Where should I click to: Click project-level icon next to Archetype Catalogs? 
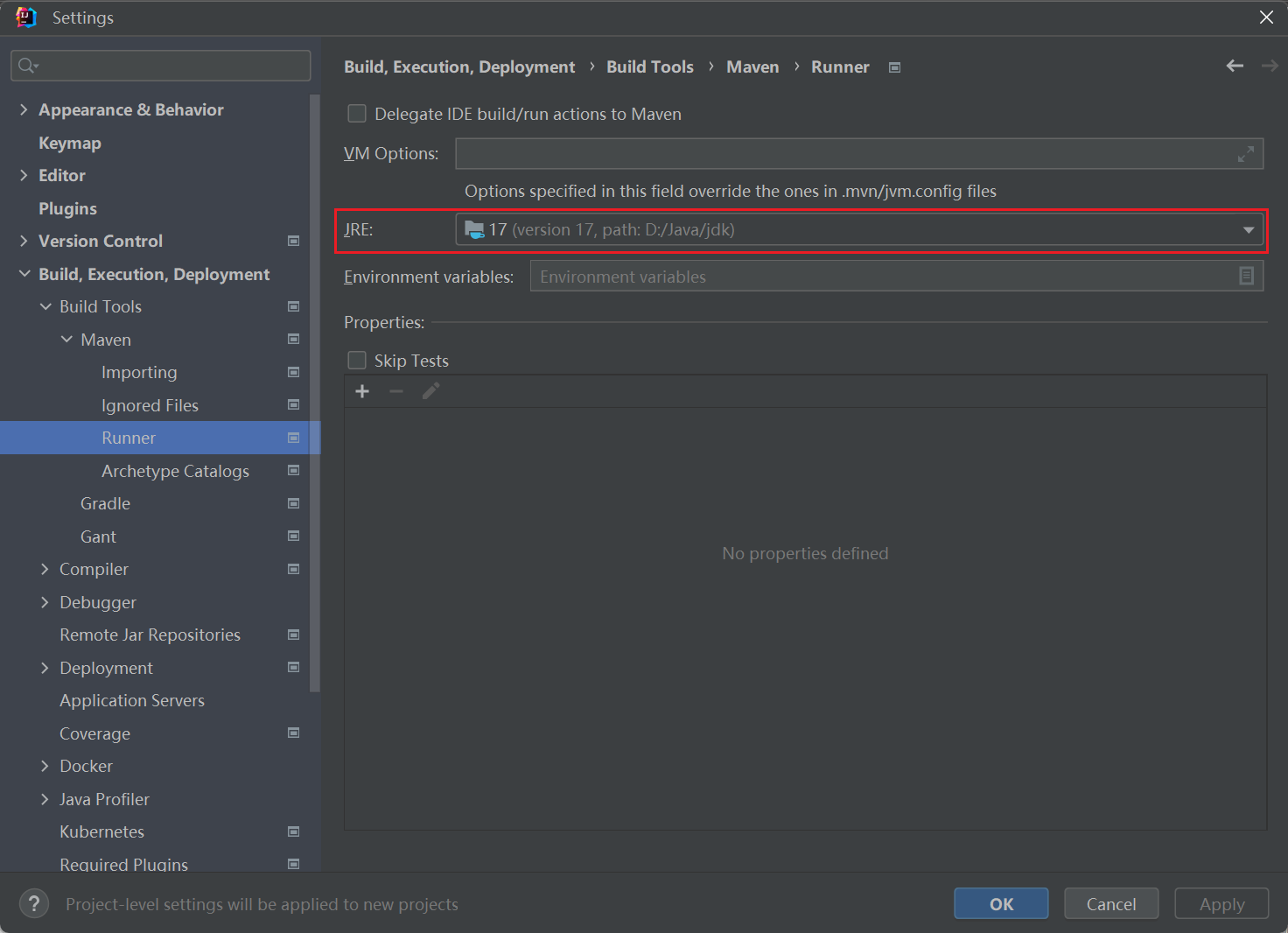(294, 471)
